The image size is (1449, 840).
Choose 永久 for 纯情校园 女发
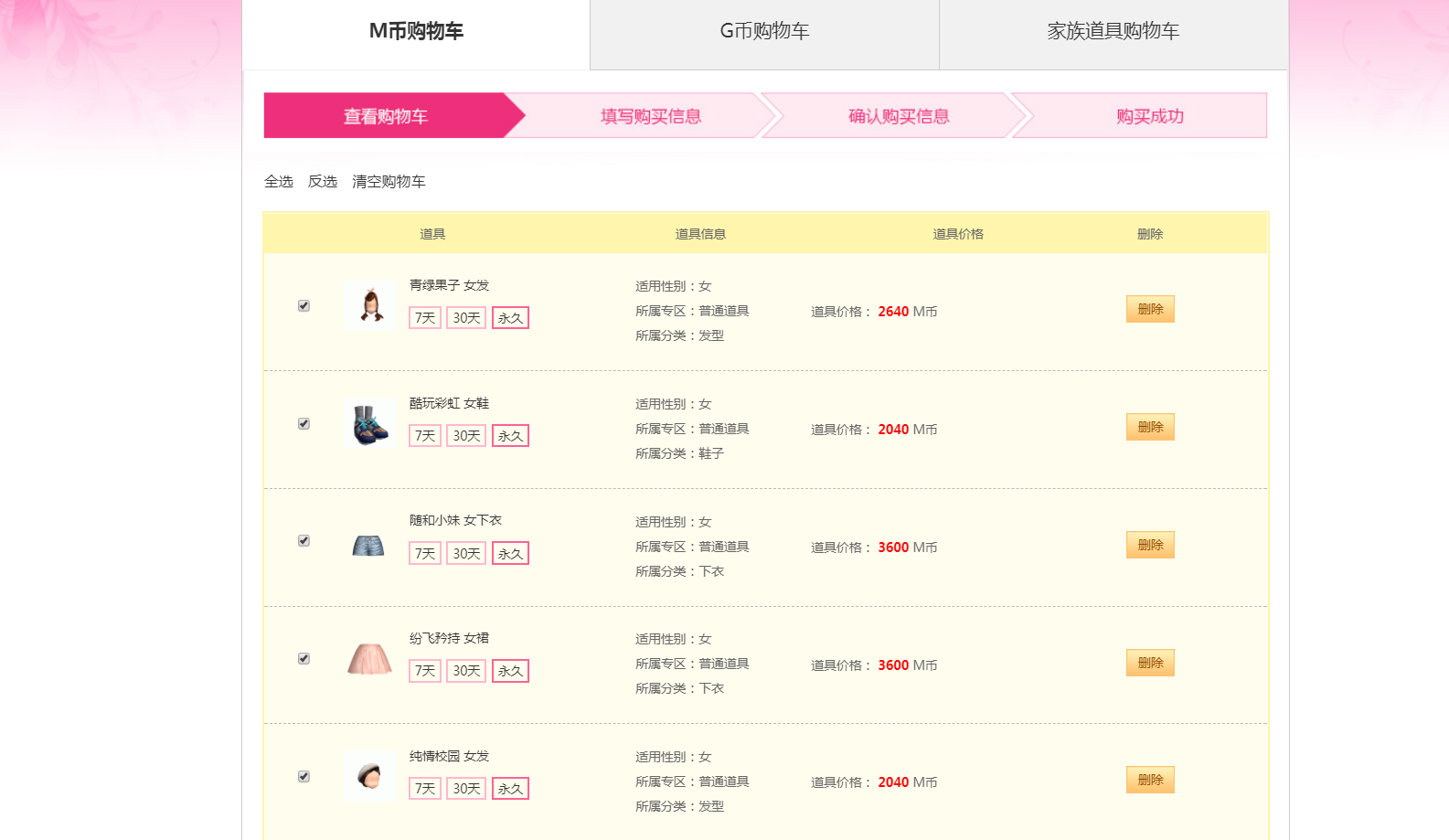pos(510,789)
